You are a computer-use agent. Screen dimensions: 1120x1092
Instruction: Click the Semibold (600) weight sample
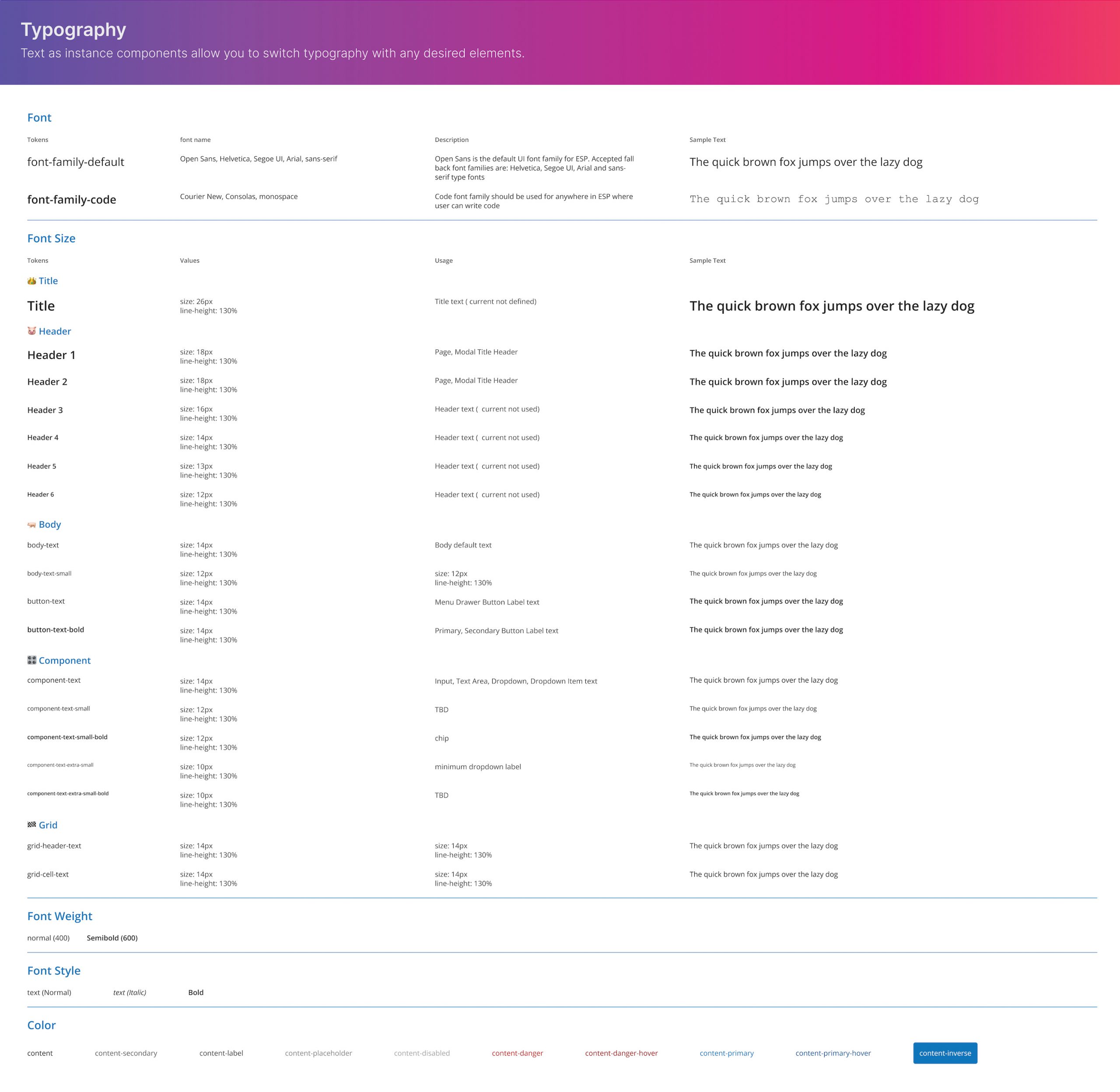tap(112, 938)
